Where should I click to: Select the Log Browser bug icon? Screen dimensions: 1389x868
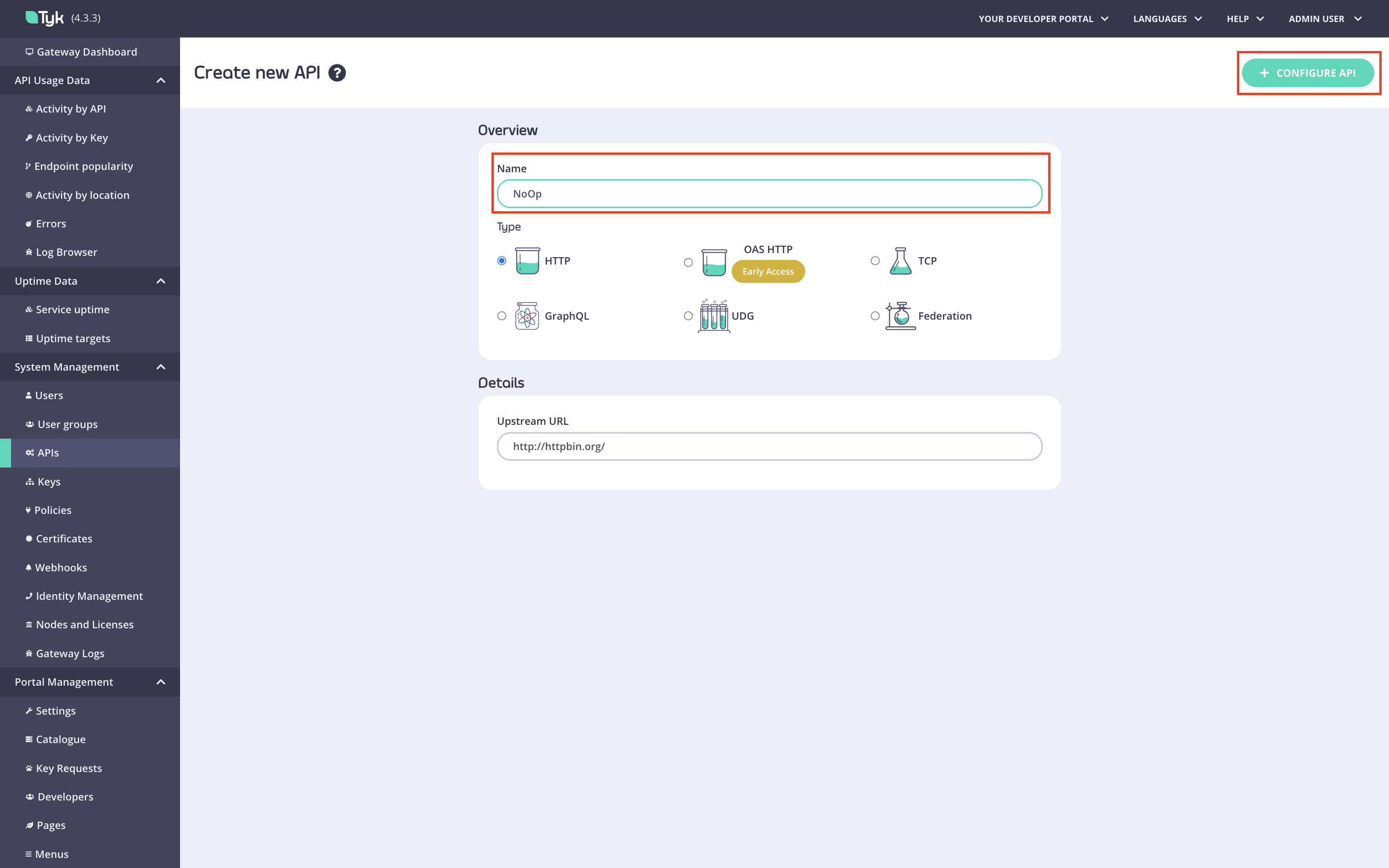coord(28,252)
